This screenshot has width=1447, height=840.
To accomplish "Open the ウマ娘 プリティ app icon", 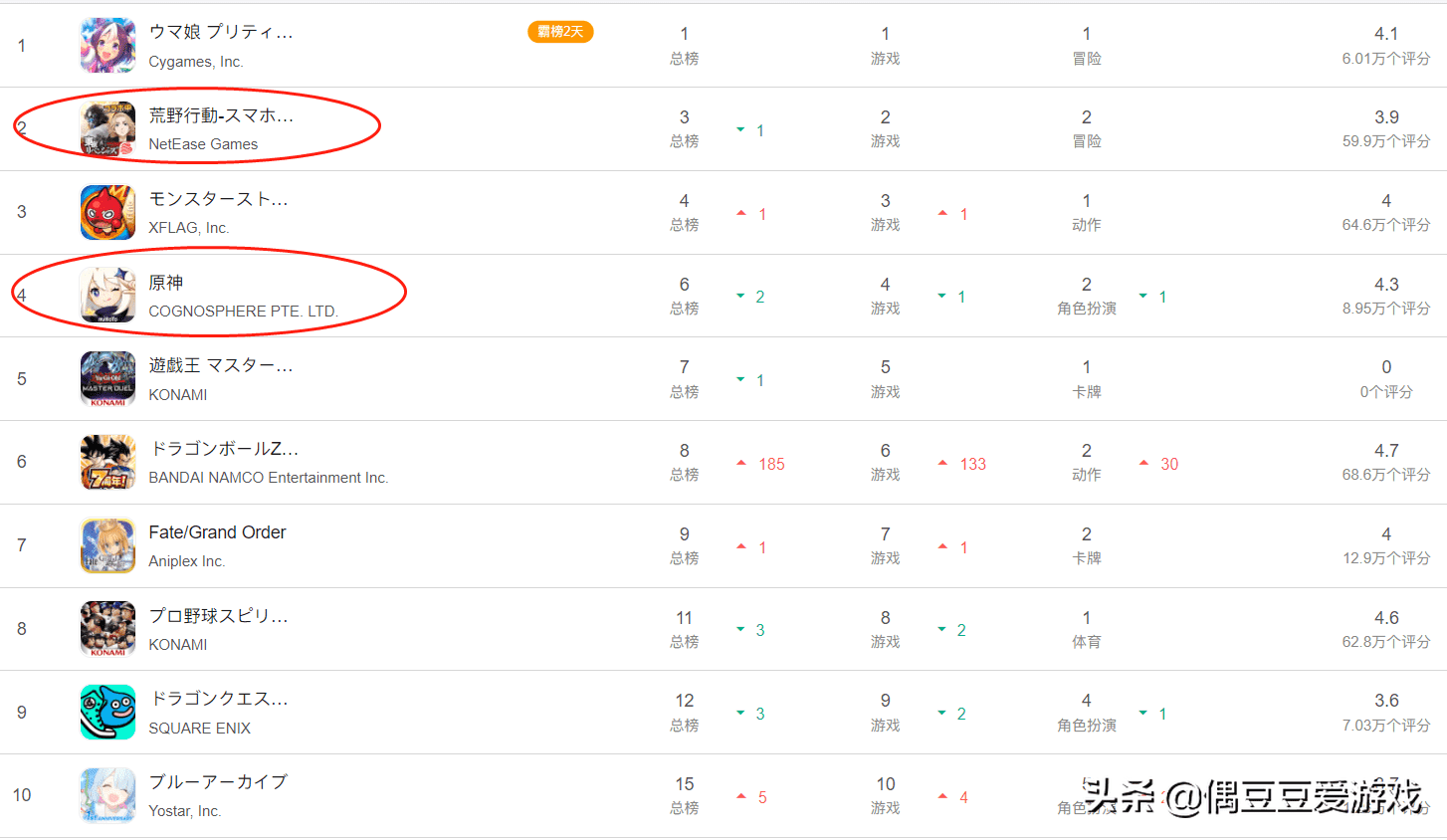I will pyautogui.click(x=107, y=45).
